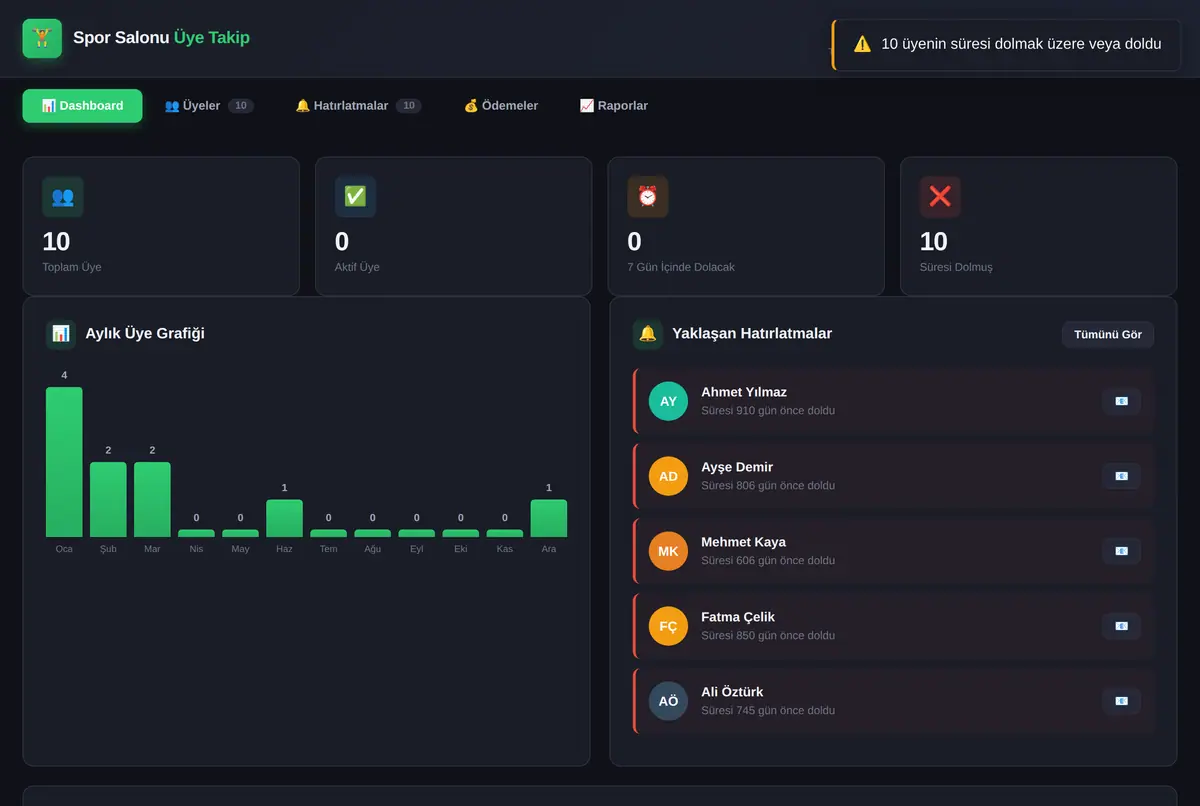Select the AY avatar for Ahmet Yılmaz
This screenshot has width=1200, height=806.
tap(668, 401)
